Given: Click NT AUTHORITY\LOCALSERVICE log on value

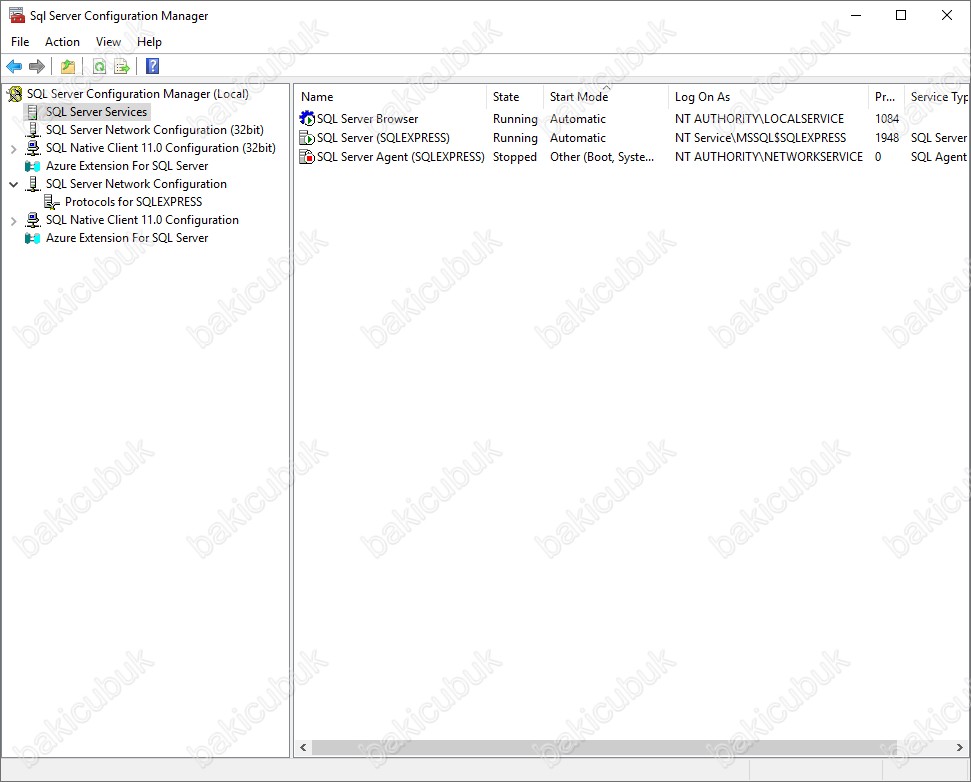Looking at the screenshot, I should click(759, 118).
